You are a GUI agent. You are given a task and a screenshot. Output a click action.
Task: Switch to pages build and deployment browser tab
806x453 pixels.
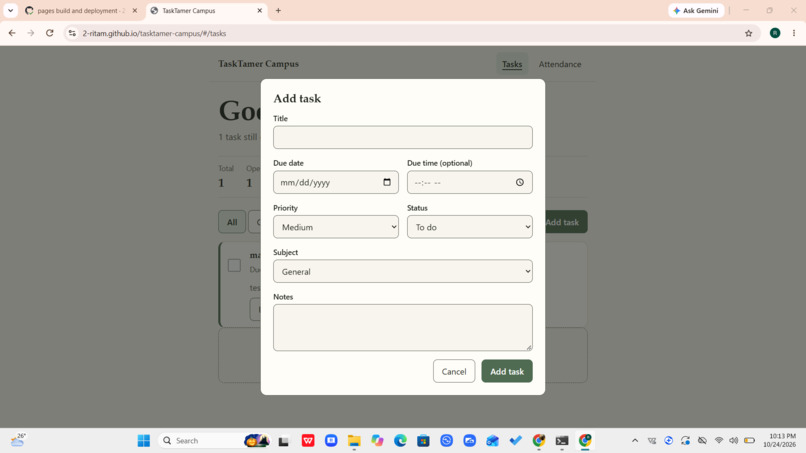[82, 10]
